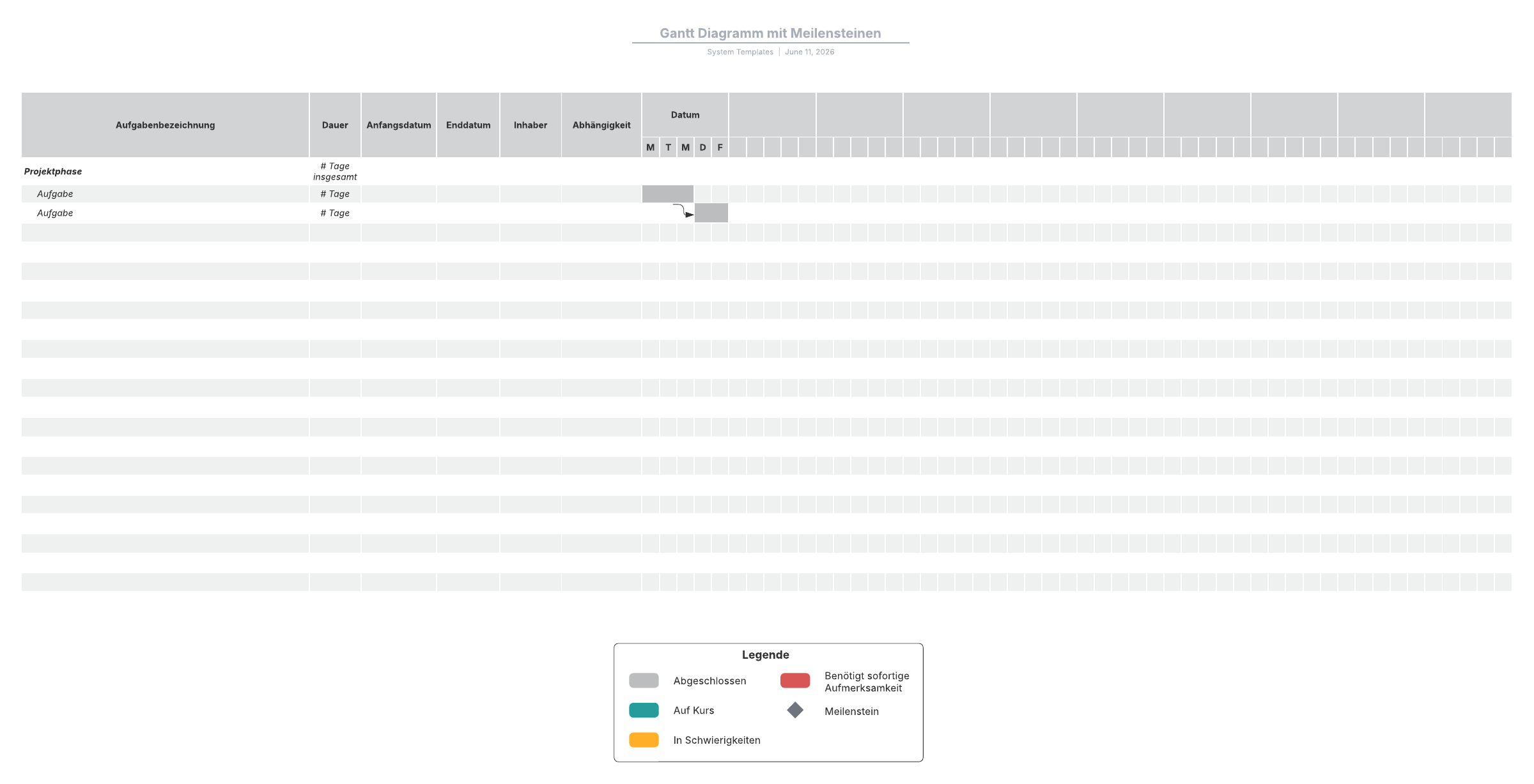The image size is (1534, 784).
Task: Select the Anfangsdatum column header
Action: [399, 125]
